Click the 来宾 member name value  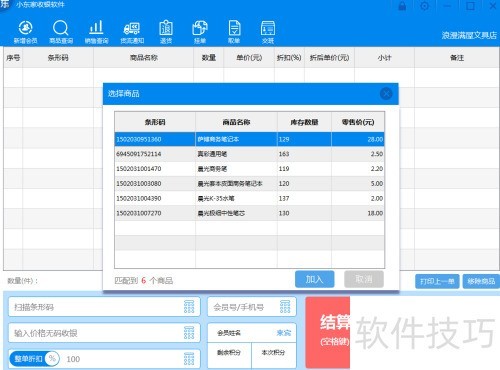tap(284, 333)
